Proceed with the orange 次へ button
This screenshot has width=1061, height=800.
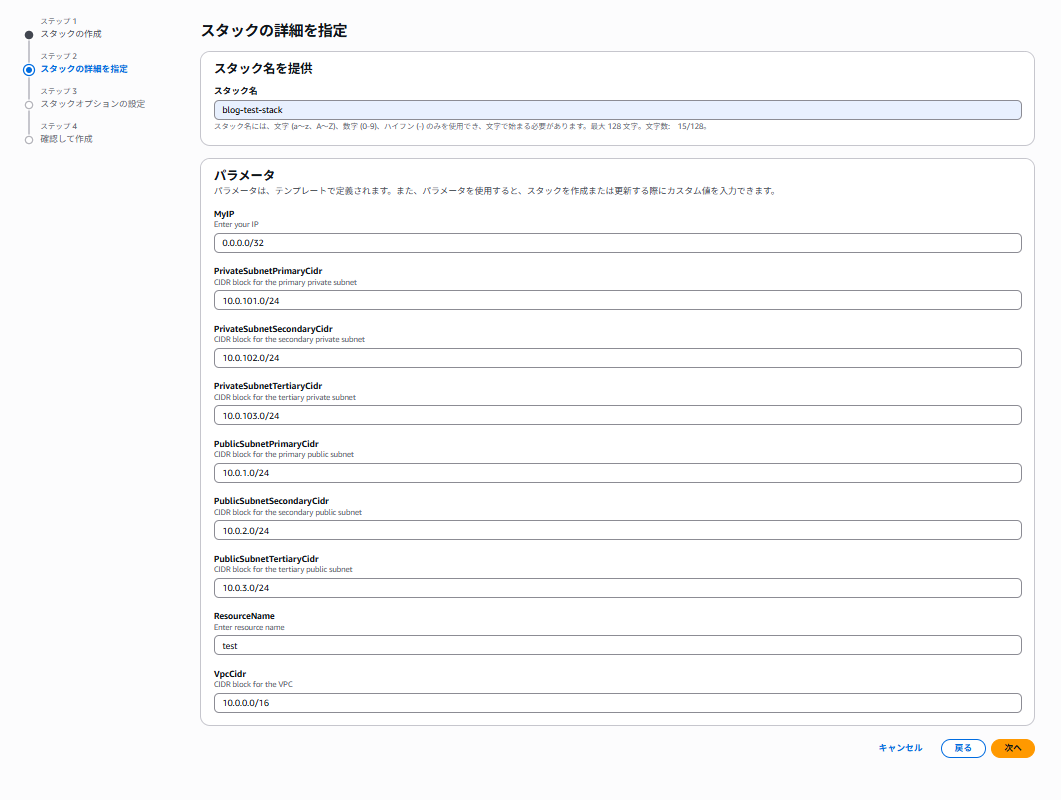tap(1012, 748)
